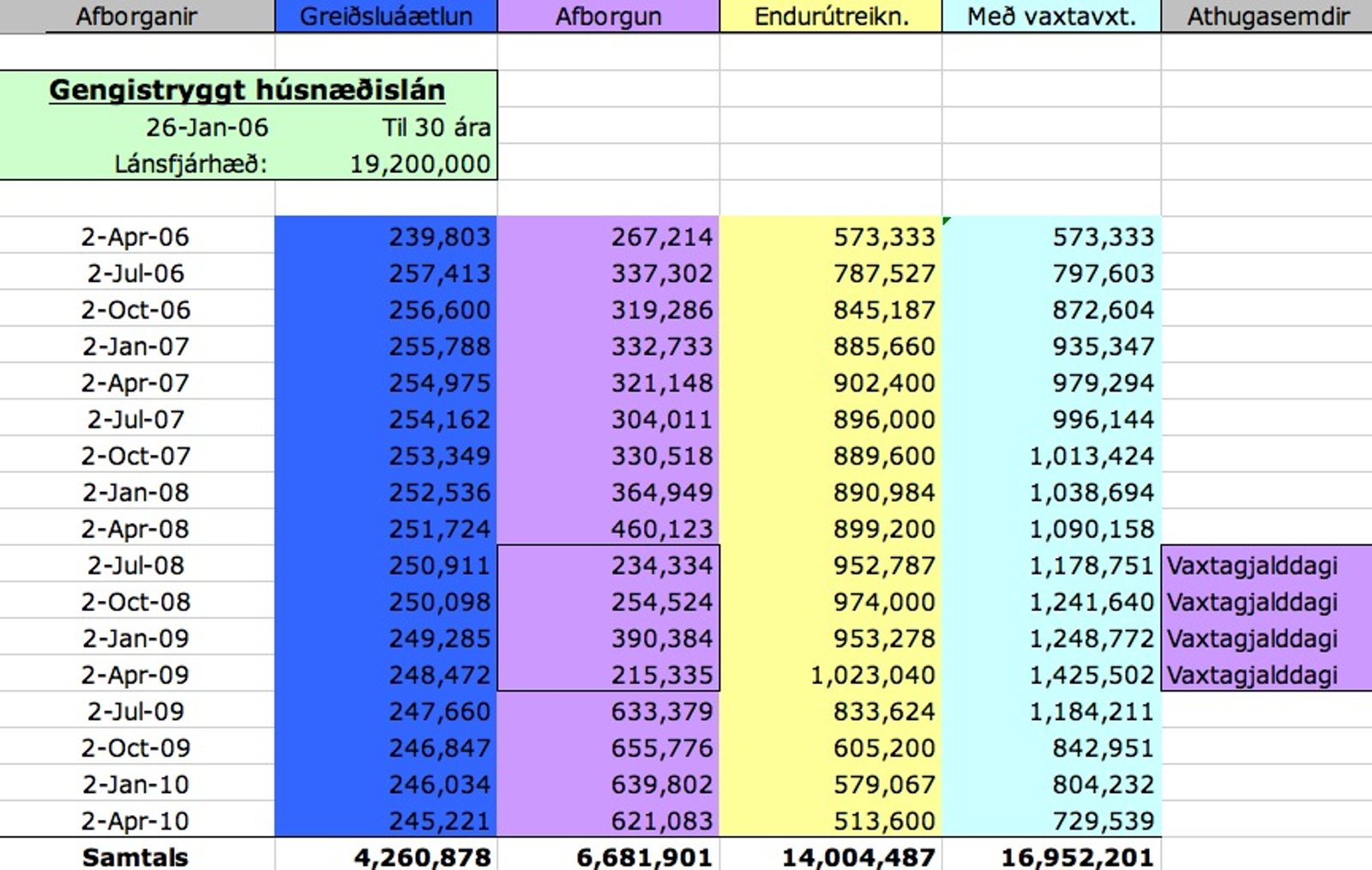The image size is (1372, 870).
Task: Select Vaxtagjalddagi note in the 2-Oct-08 row
Action: pyautogui.click(x=1267, y=601)
